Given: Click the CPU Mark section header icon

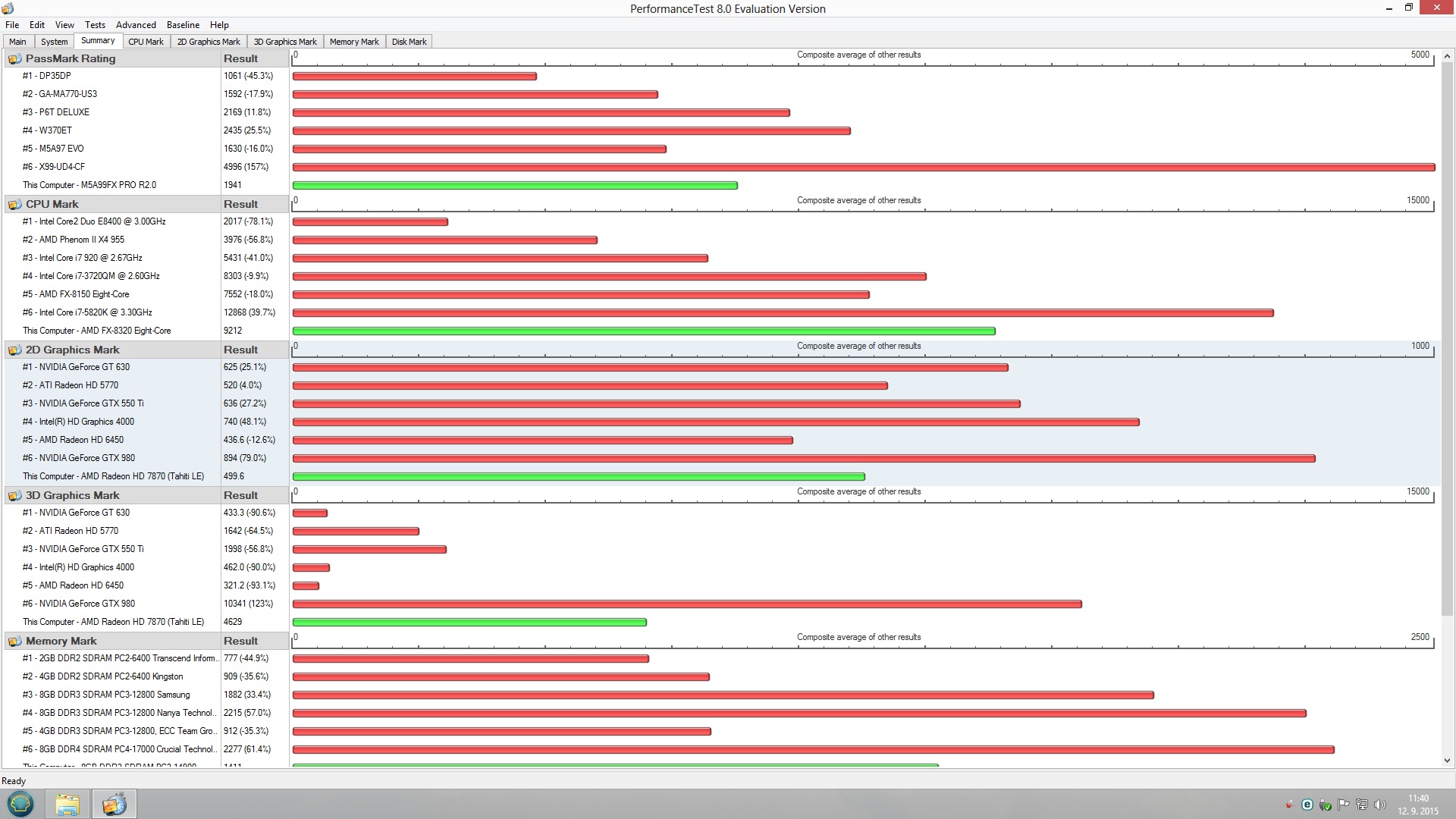Looking at the screenshot, I should [x=14, y=205].
